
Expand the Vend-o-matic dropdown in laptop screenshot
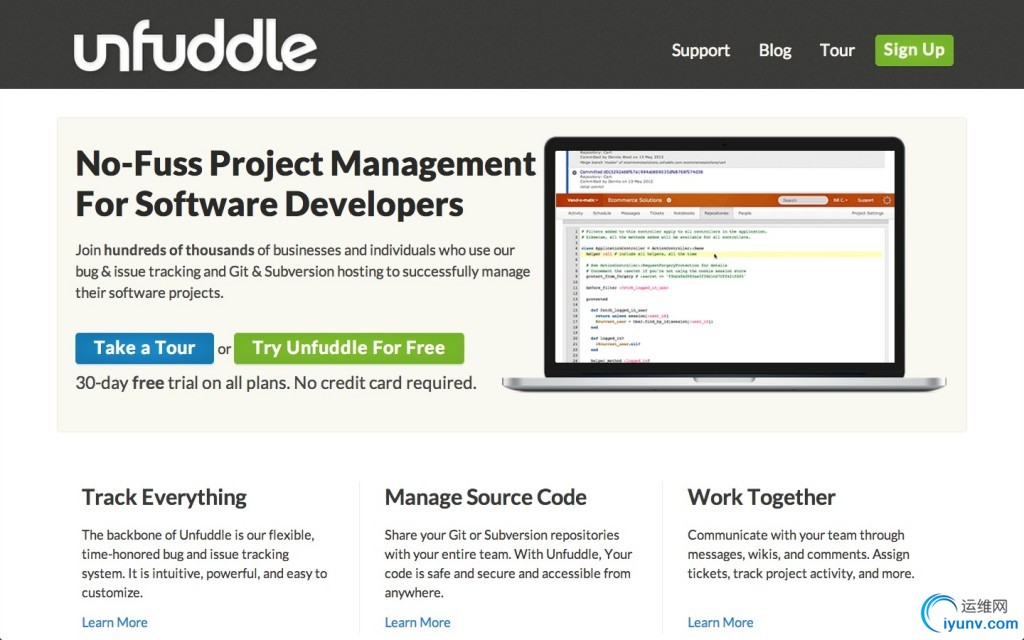pos(582,200)
